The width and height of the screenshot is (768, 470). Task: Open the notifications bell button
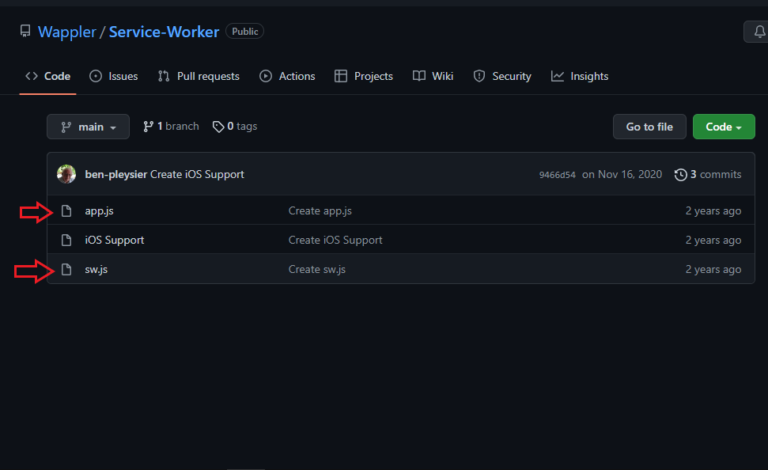(759, 32)
